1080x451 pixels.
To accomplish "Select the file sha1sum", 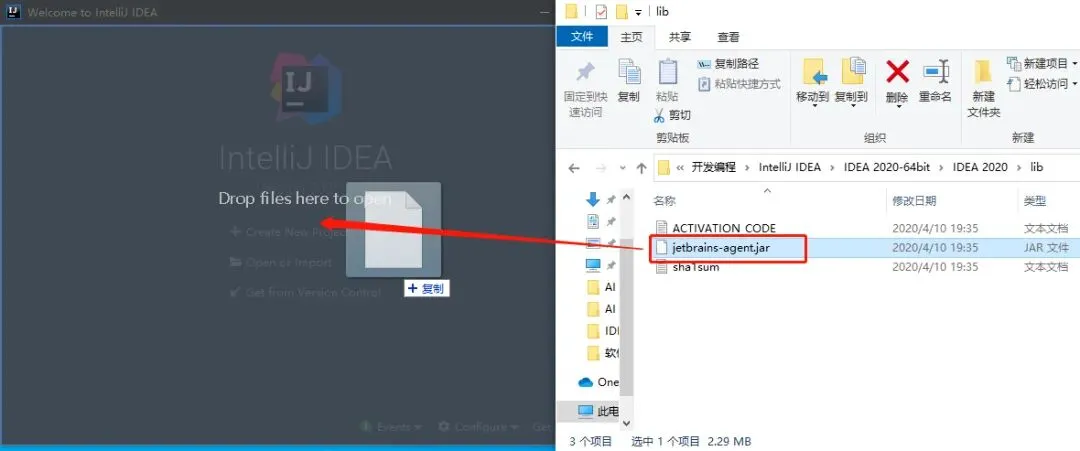I will click(x=696, y=266).
